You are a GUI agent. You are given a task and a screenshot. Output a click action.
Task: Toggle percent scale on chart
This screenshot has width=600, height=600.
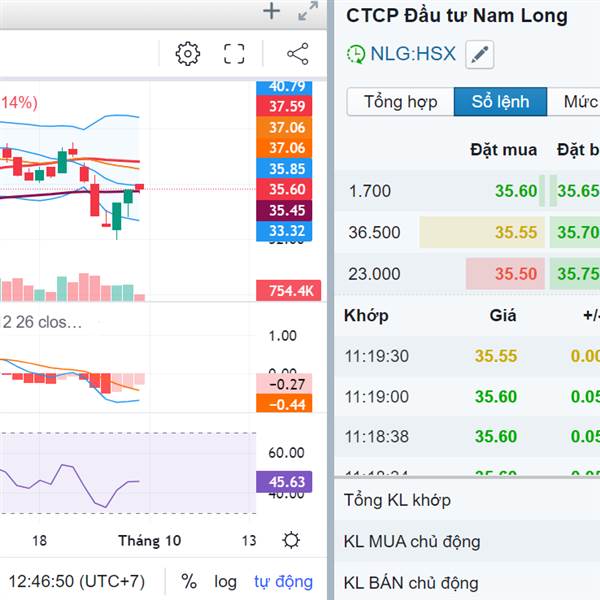189,581
